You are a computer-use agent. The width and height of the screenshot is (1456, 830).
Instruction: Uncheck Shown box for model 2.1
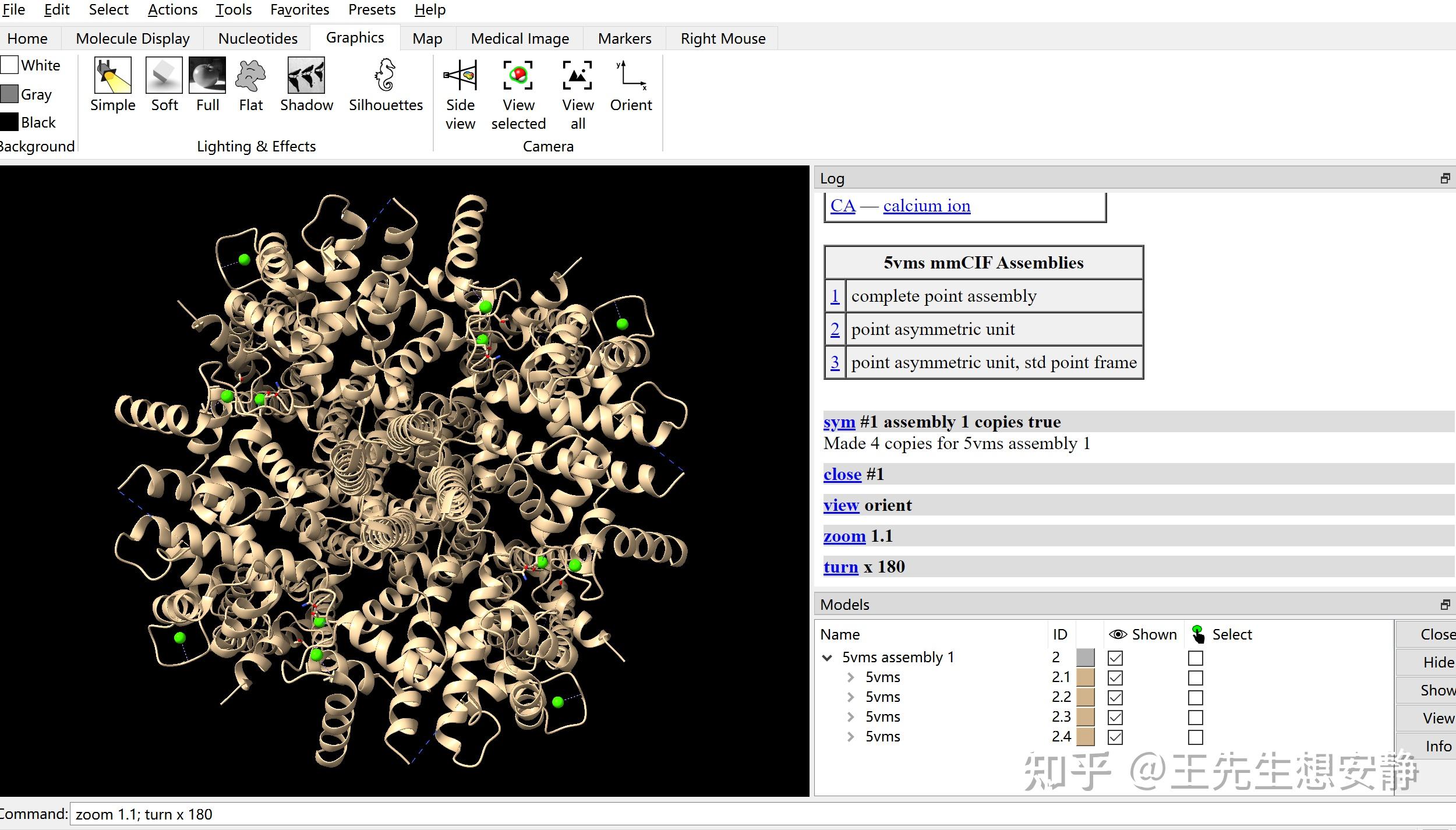(1115, 678)
